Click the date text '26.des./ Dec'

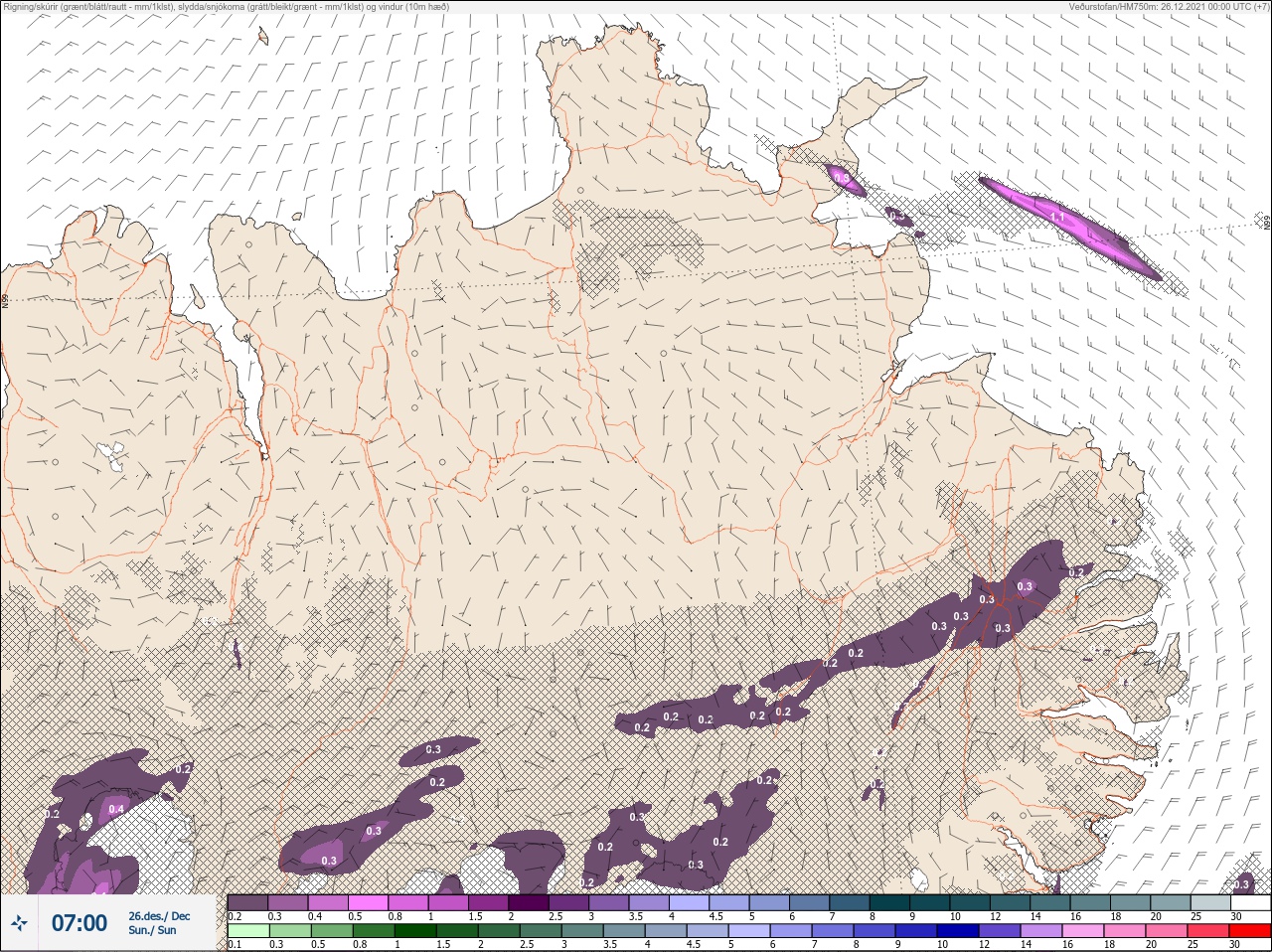[159, 916]
